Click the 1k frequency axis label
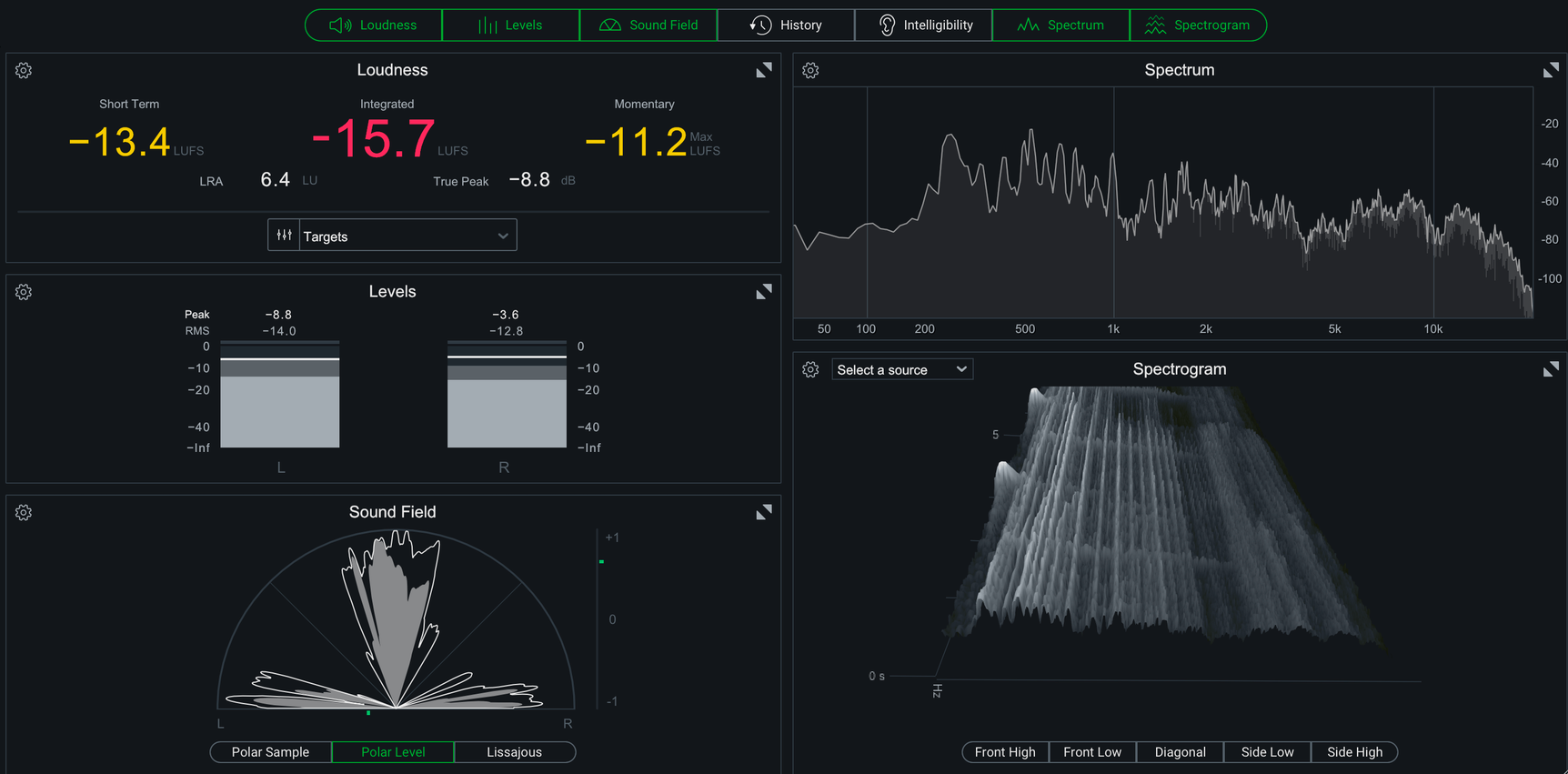The width and height of the screenshot is (1568, 774). [x=1113, y=329]
